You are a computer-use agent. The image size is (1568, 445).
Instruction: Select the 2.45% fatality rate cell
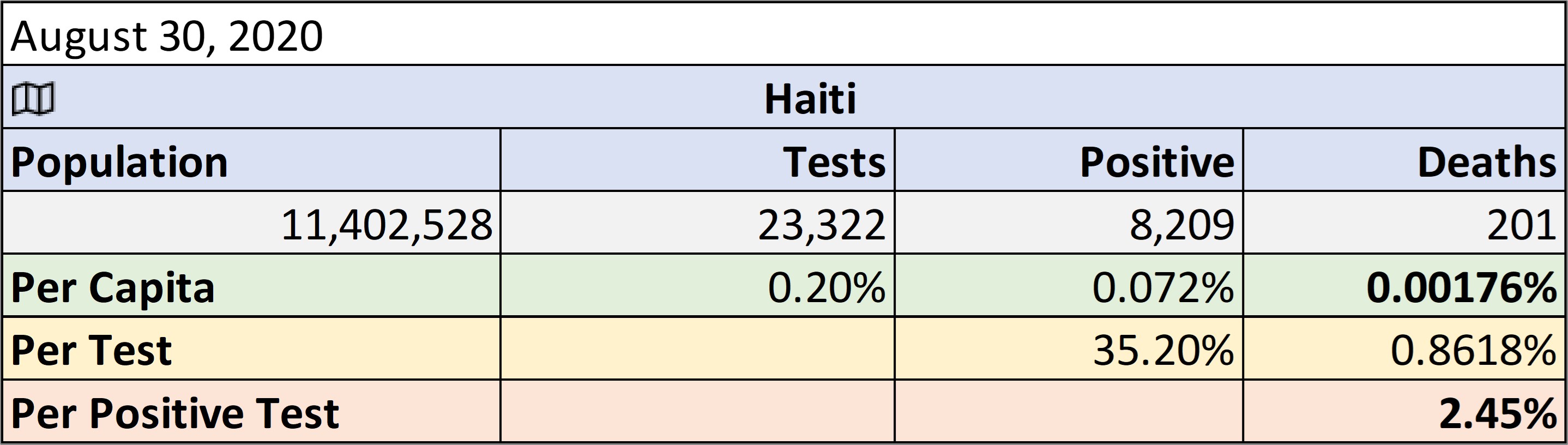1404,412
